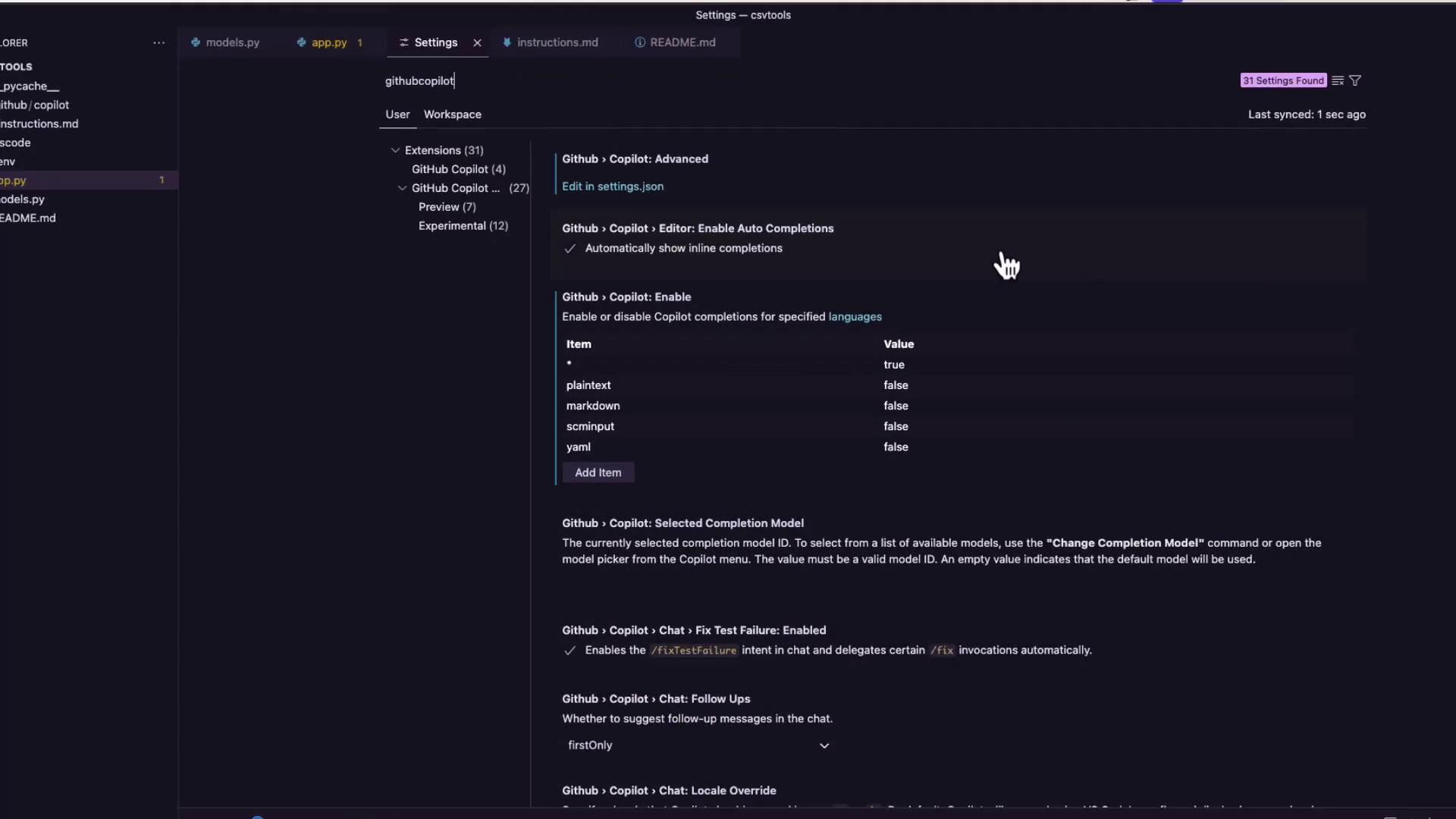
Task: Open the env folder in Explorer
Action: point(89,162)
